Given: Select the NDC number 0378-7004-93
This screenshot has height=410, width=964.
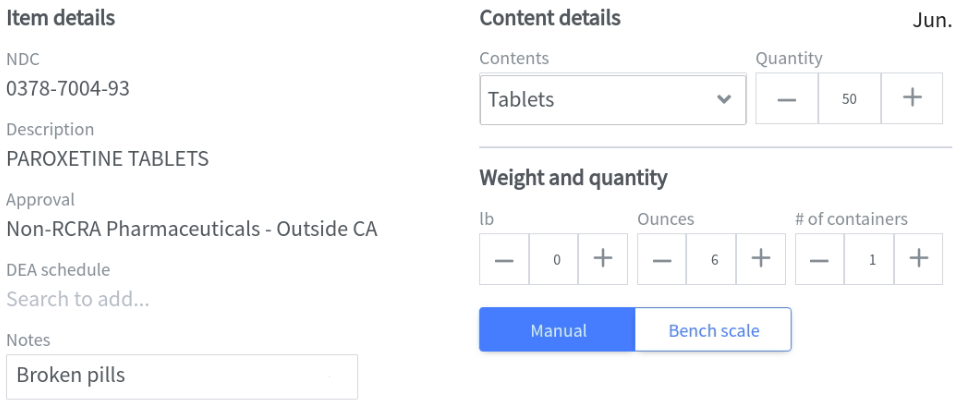Looking at the screenshot, I should 68,89.
